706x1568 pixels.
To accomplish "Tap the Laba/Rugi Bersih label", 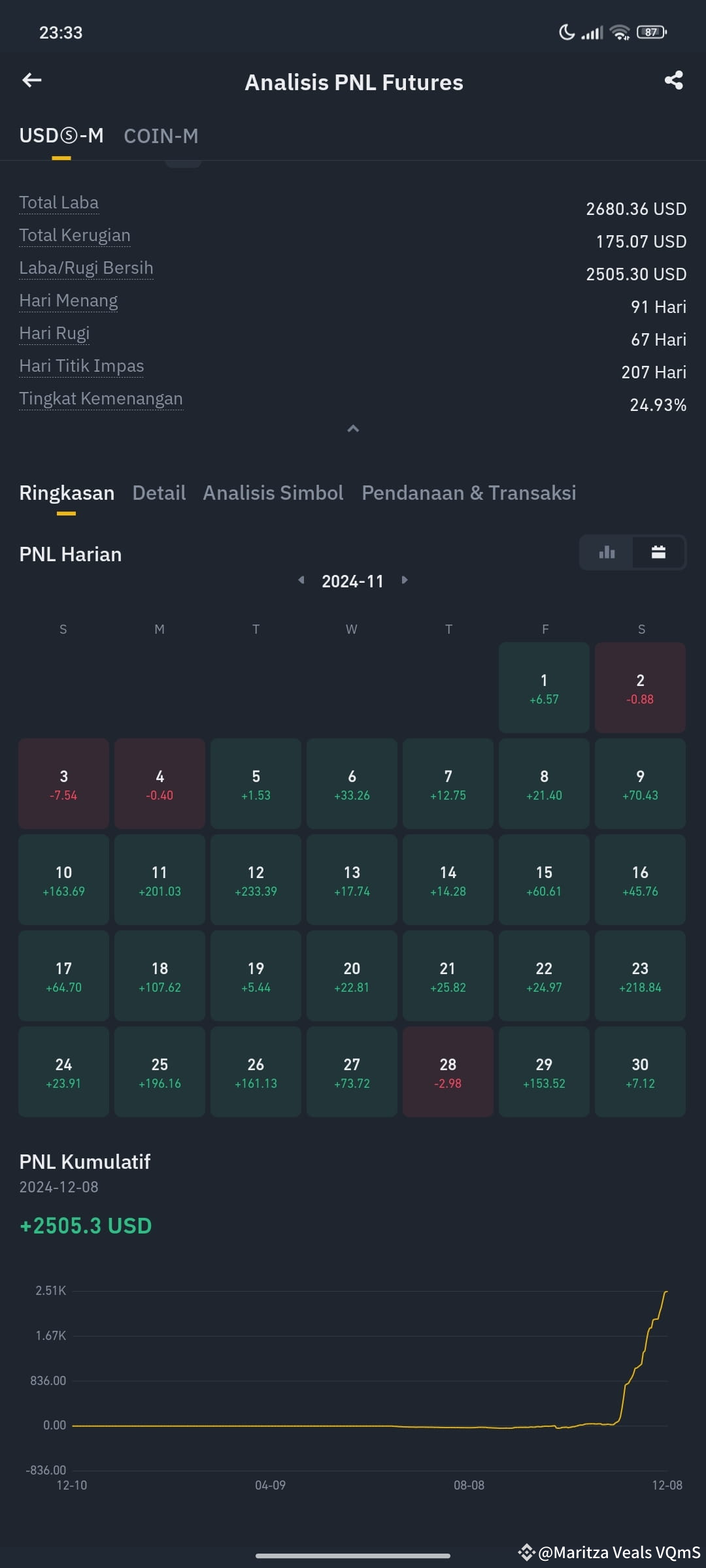I will tap(86, 268).
